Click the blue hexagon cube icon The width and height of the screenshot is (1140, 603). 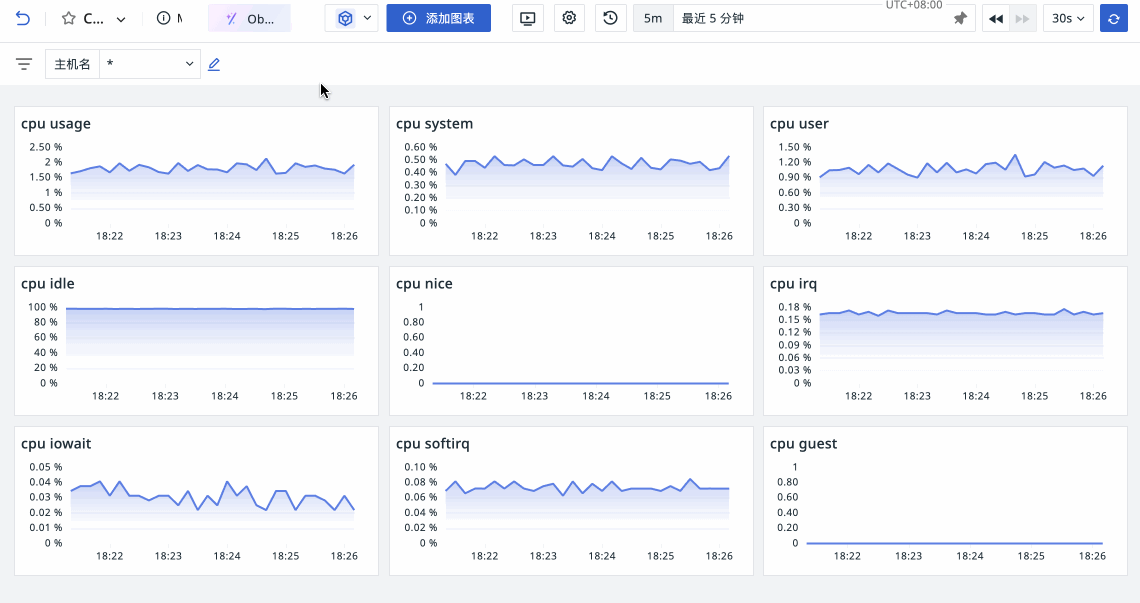pyautogui.click(x=345, y=18)
